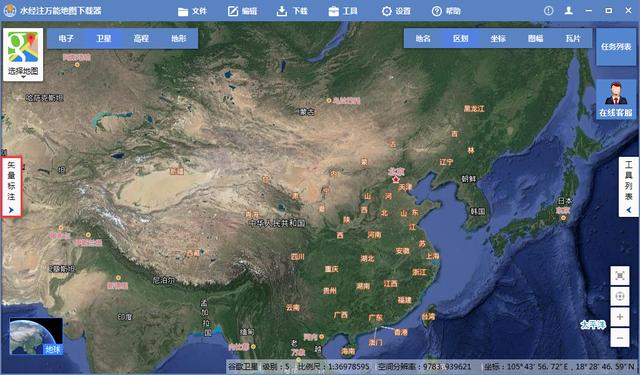Open the 下载 (Download) menu
640x375 pixels.
point(292,11)
